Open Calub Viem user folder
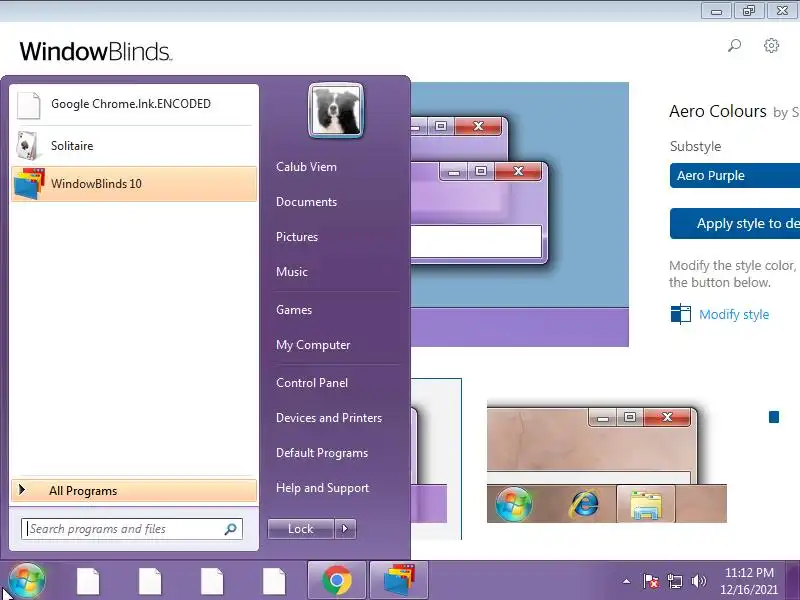 [x=306, y=167]
